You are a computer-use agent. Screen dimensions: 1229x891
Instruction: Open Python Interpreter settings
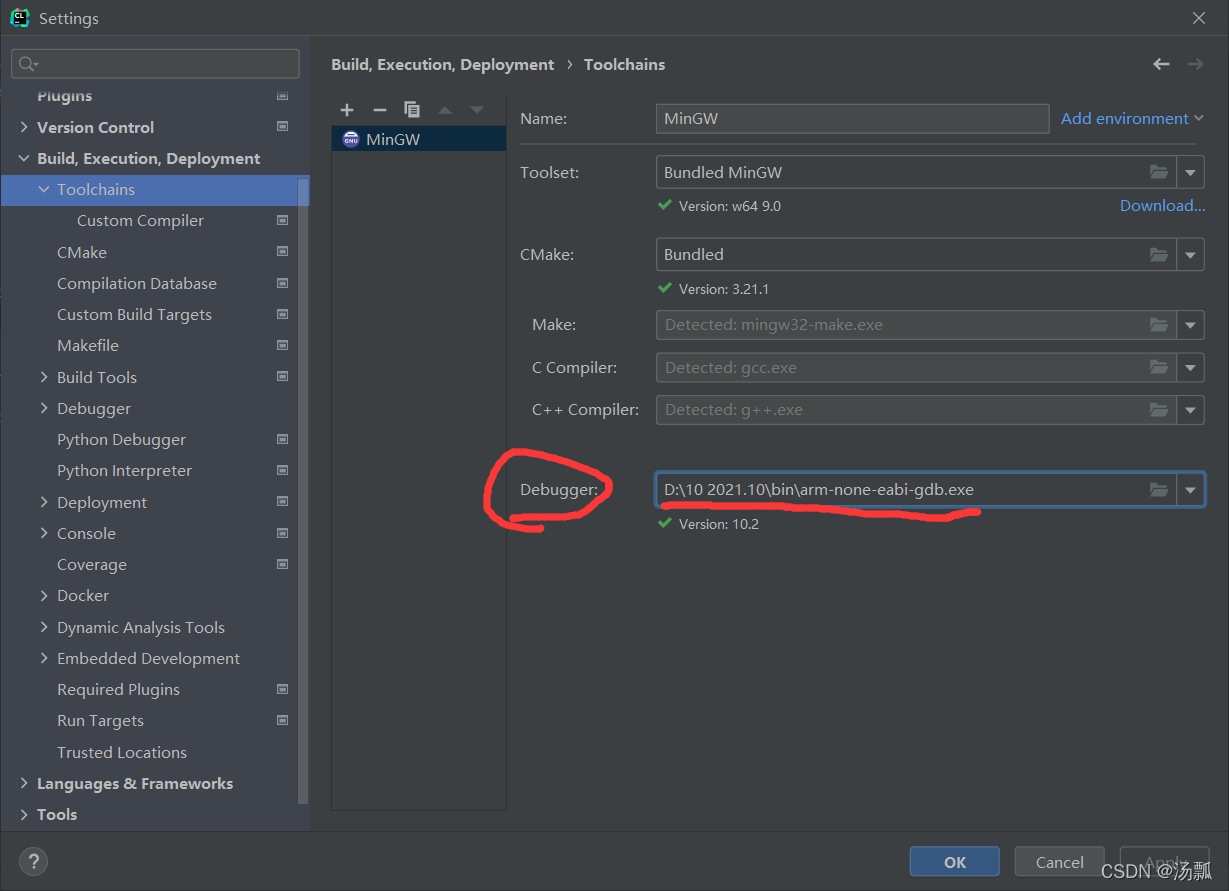click(124, 470)
